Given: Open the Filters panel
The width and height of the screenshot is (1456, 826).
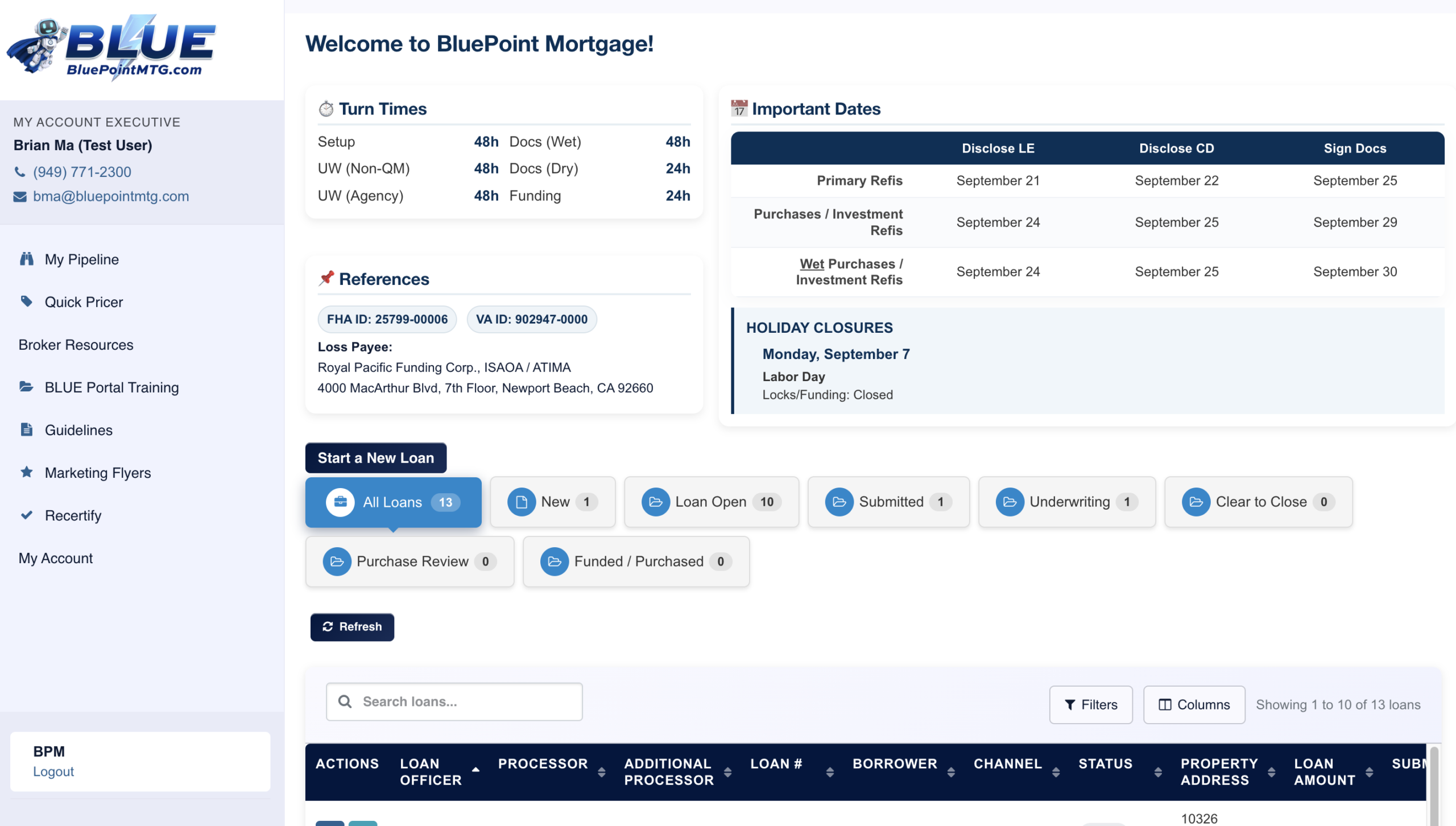Looking at the screenshot, I should pos(1090,704).
